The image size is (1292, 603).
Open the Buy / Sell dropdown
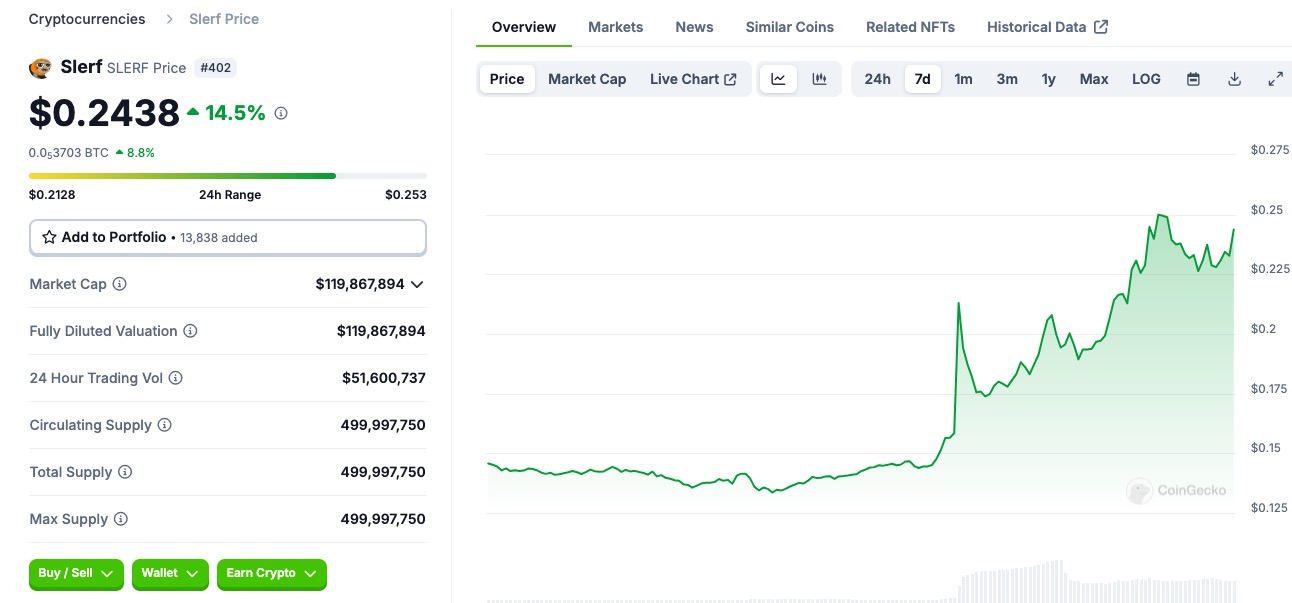coord(76,573)
